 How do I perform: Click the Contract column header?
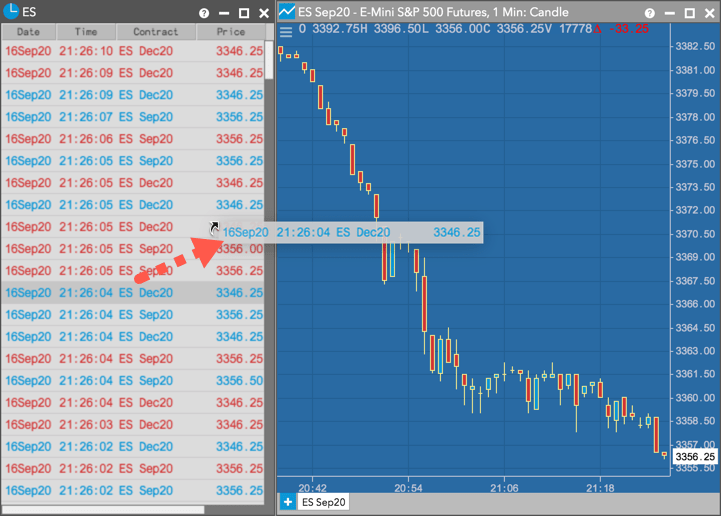click(x=156, y=32)
